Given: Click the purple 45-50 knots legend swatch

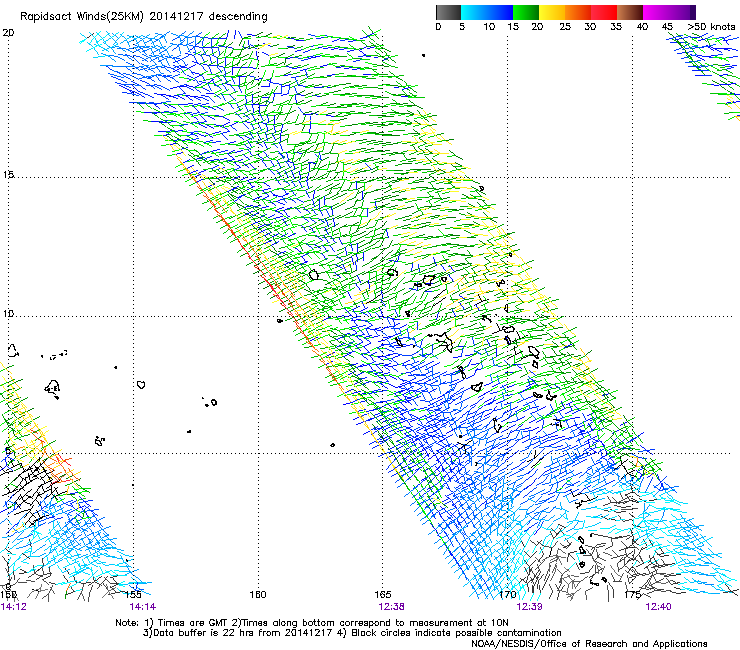Looking at the screenshot, I should [682, 12].
